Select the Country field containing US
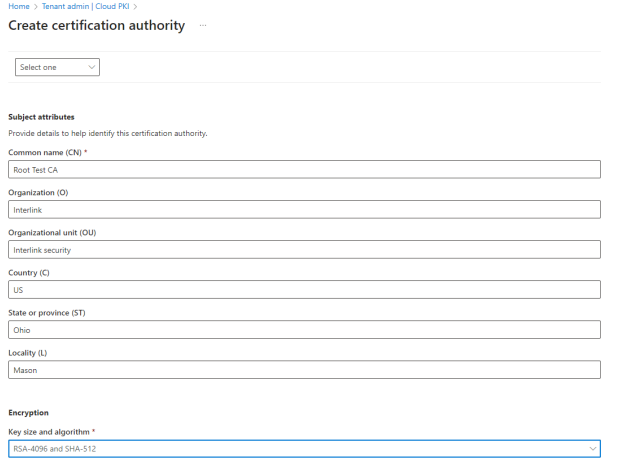The width and height of the screenshot is (625, 476). 304,289
